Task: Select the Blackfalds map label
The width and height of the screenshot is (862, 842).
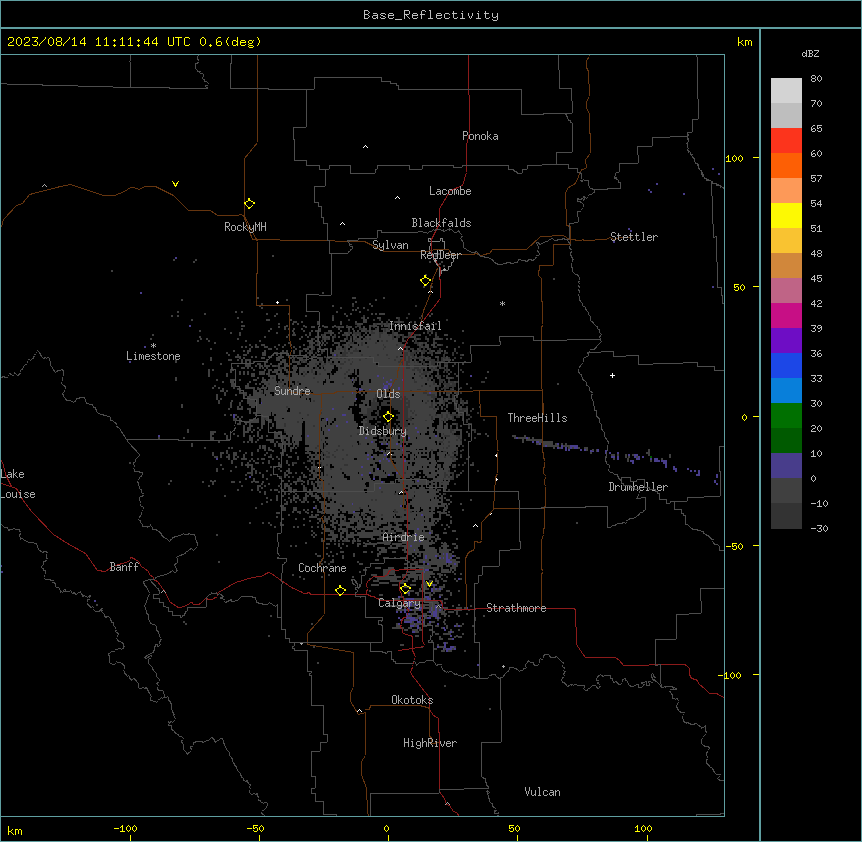Action: pos(441,223)
